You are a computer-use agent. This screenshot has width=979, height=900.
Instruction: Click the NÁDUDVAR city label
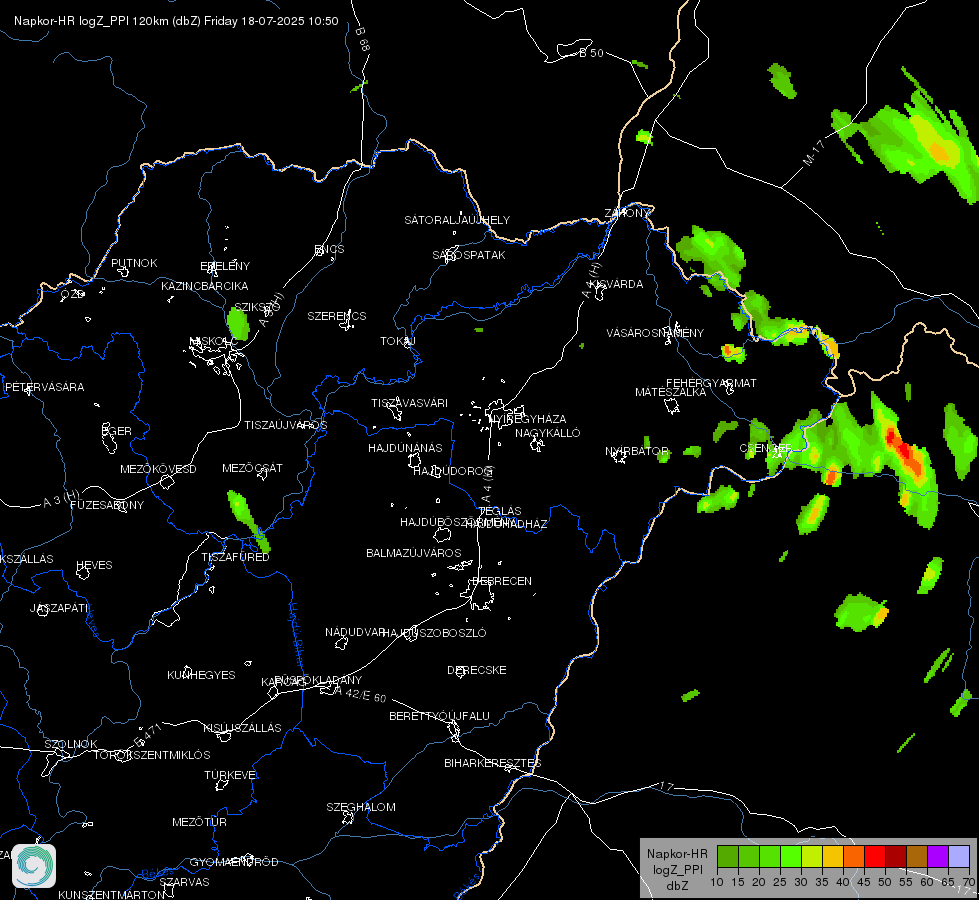coord(355,632)
